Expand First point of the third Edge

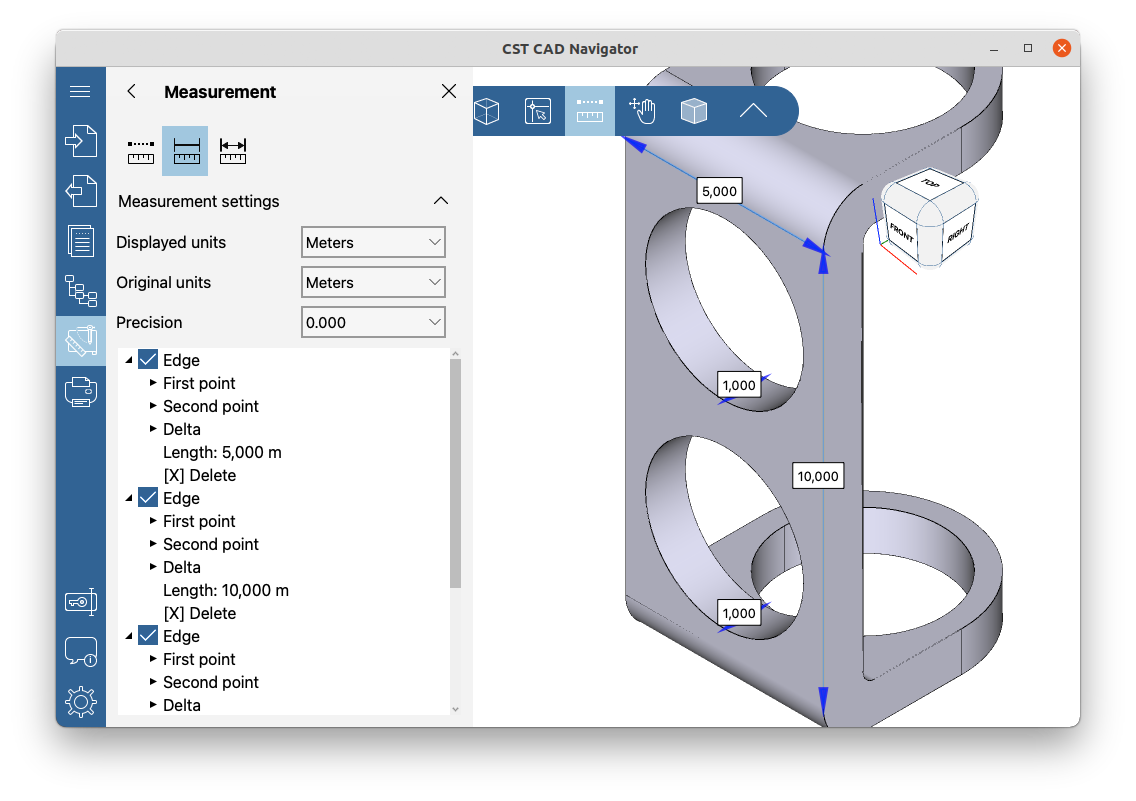153,658
